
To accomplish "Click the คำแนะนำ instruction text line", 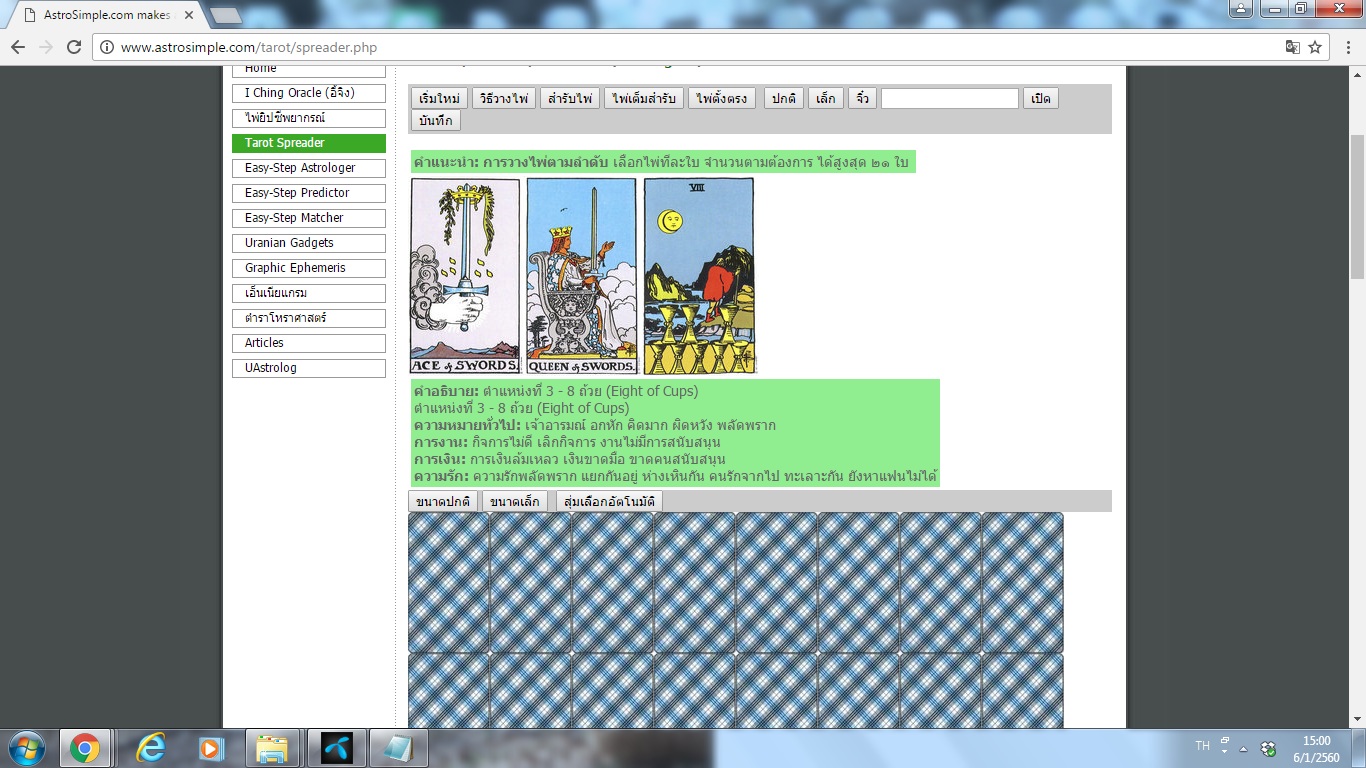I will pyautogui.click(x=661, y=162).
